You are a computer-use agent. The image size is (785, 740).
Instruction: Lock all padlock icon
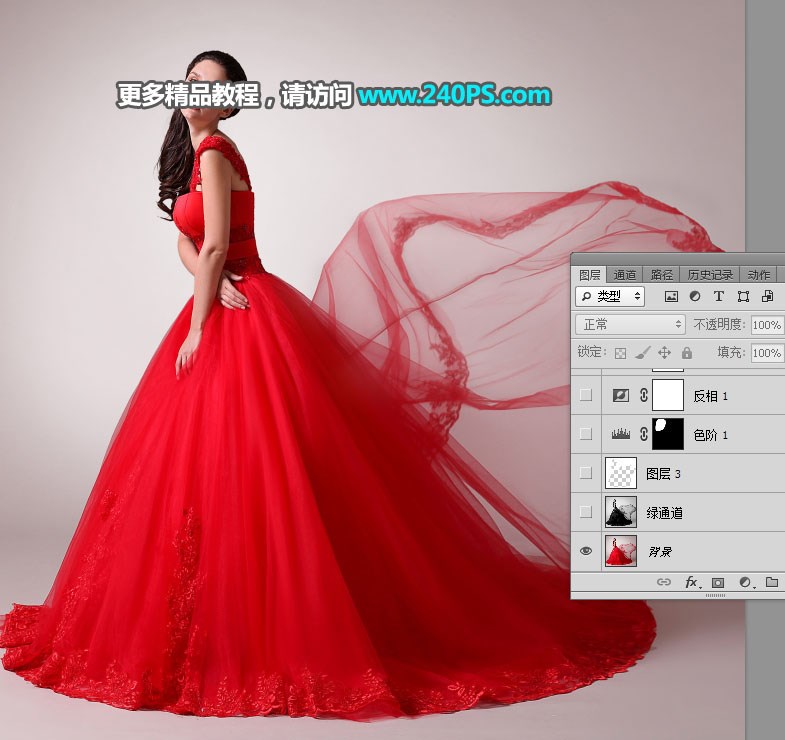pos(687,352)
